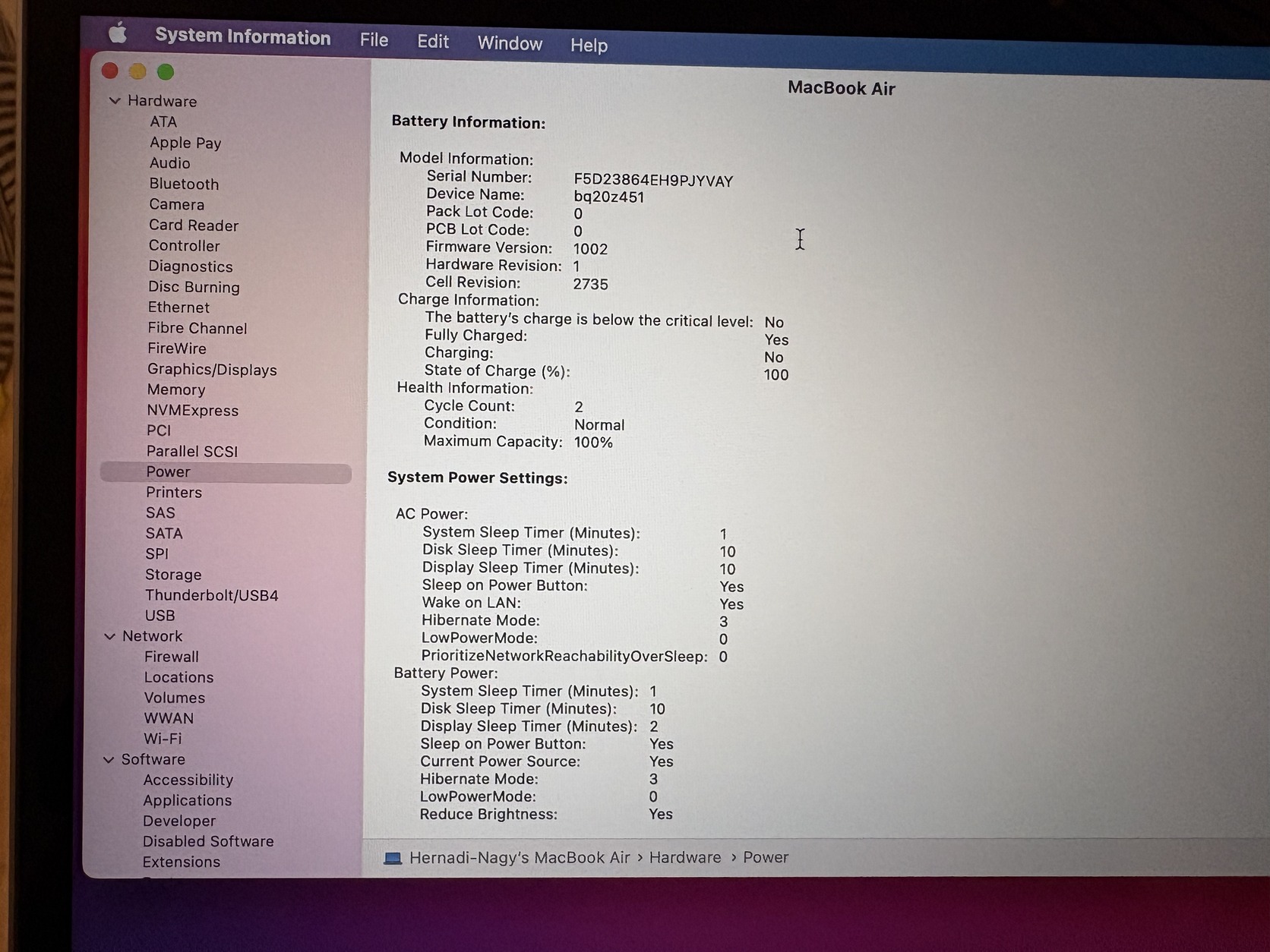Image resolution: width=1270 pixels, height=952 pixels.
Task: Select SAS in the sidebar
Action: pyautogui.click(x=160, y=513)
